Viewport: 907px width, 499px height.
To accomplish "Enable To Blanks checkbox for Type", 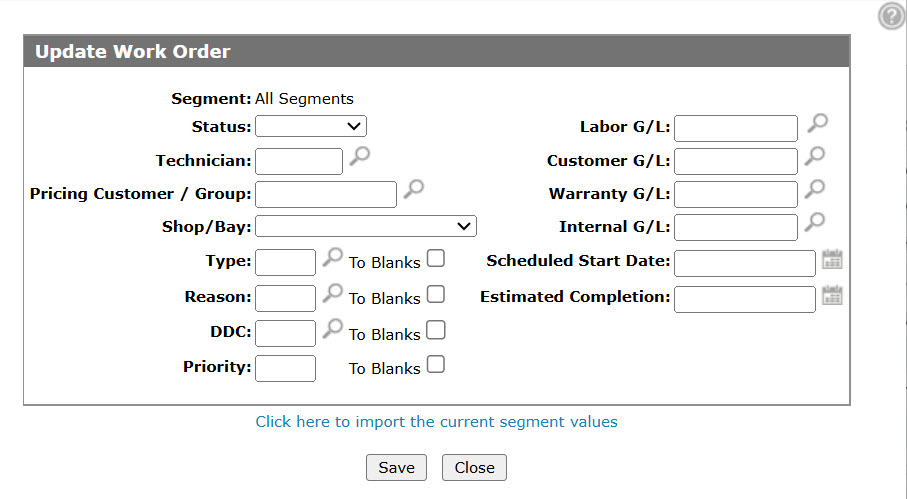I will pos(436,259).
